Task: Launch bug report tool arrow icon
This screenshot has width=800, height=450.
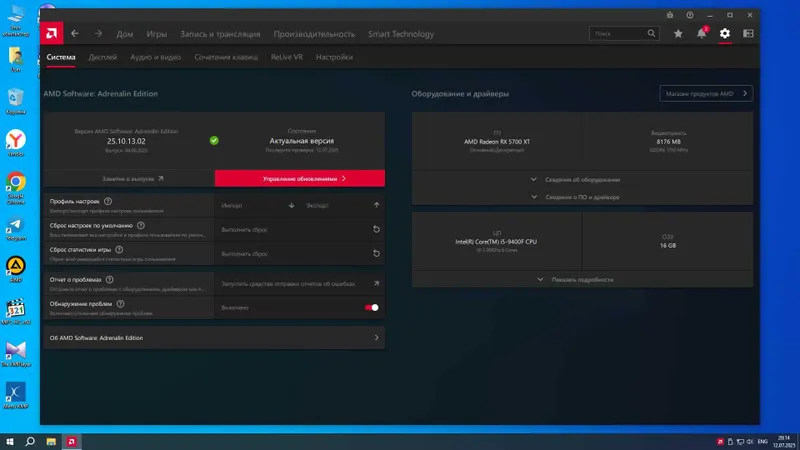Action: click(377, 283)
